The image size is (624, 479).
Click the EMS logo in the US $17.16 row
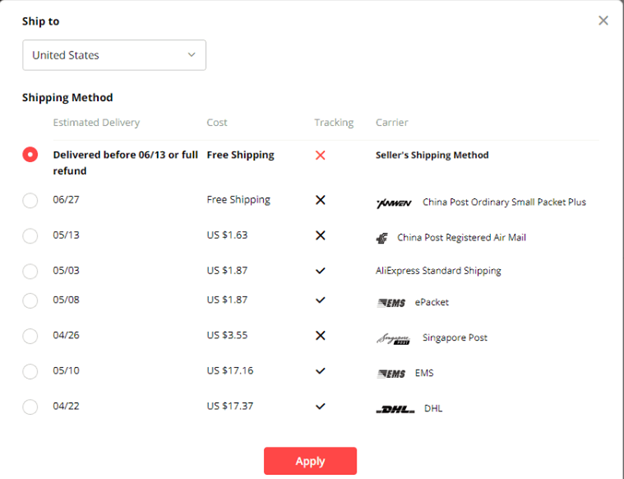pos(391,373)
